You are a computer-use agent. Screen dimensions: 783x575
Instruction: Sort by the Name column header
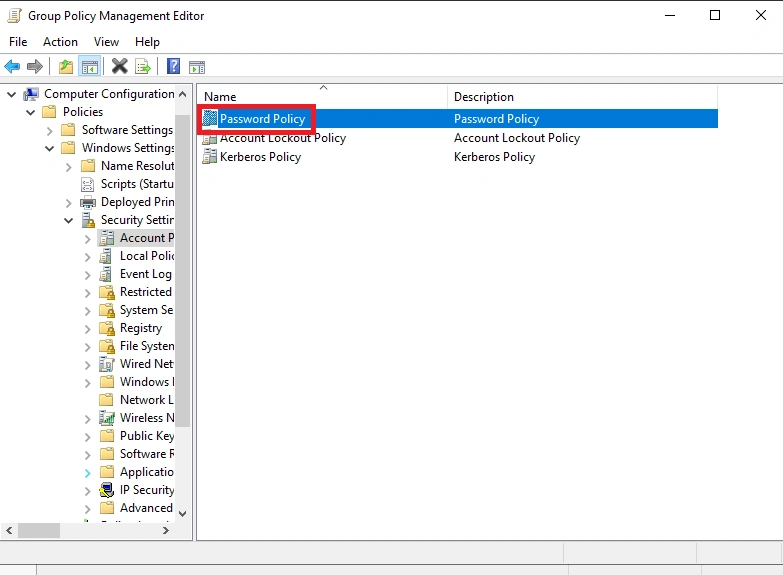pyautogui.click(x=323, y=96)
